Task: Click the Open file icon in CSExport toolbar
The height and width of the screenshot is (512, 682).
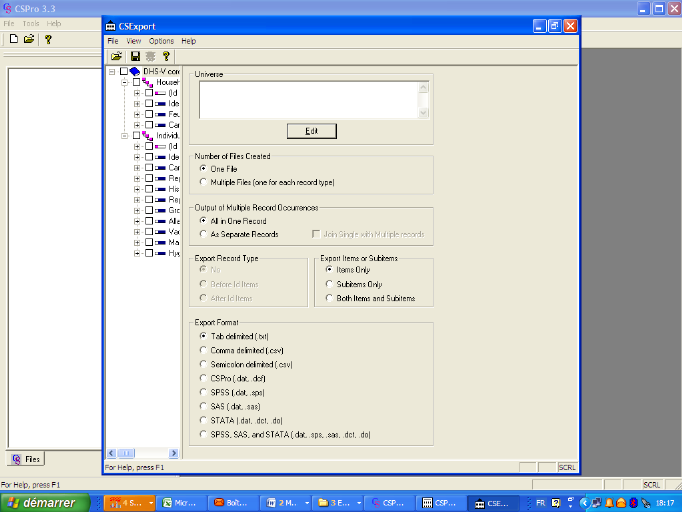Action: (117, 57)
